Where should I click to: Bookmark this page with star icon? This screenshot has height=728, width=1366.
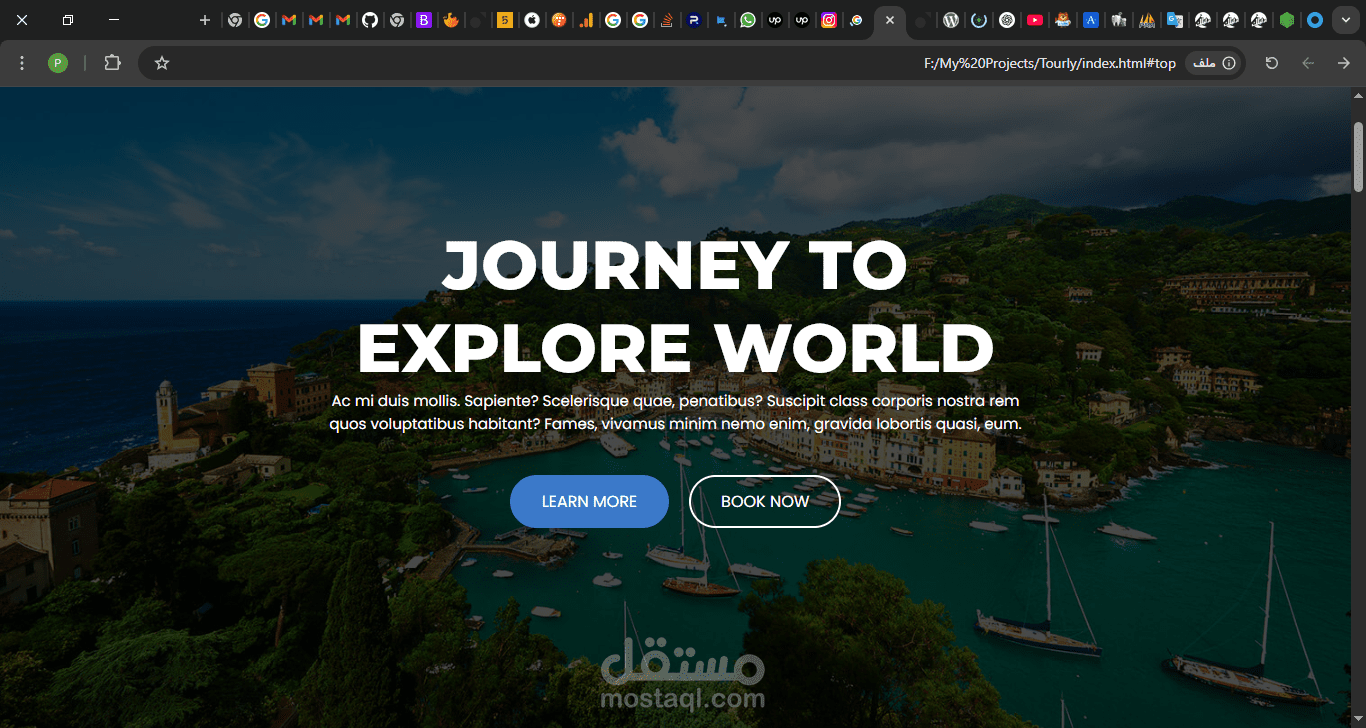[162, 63]
